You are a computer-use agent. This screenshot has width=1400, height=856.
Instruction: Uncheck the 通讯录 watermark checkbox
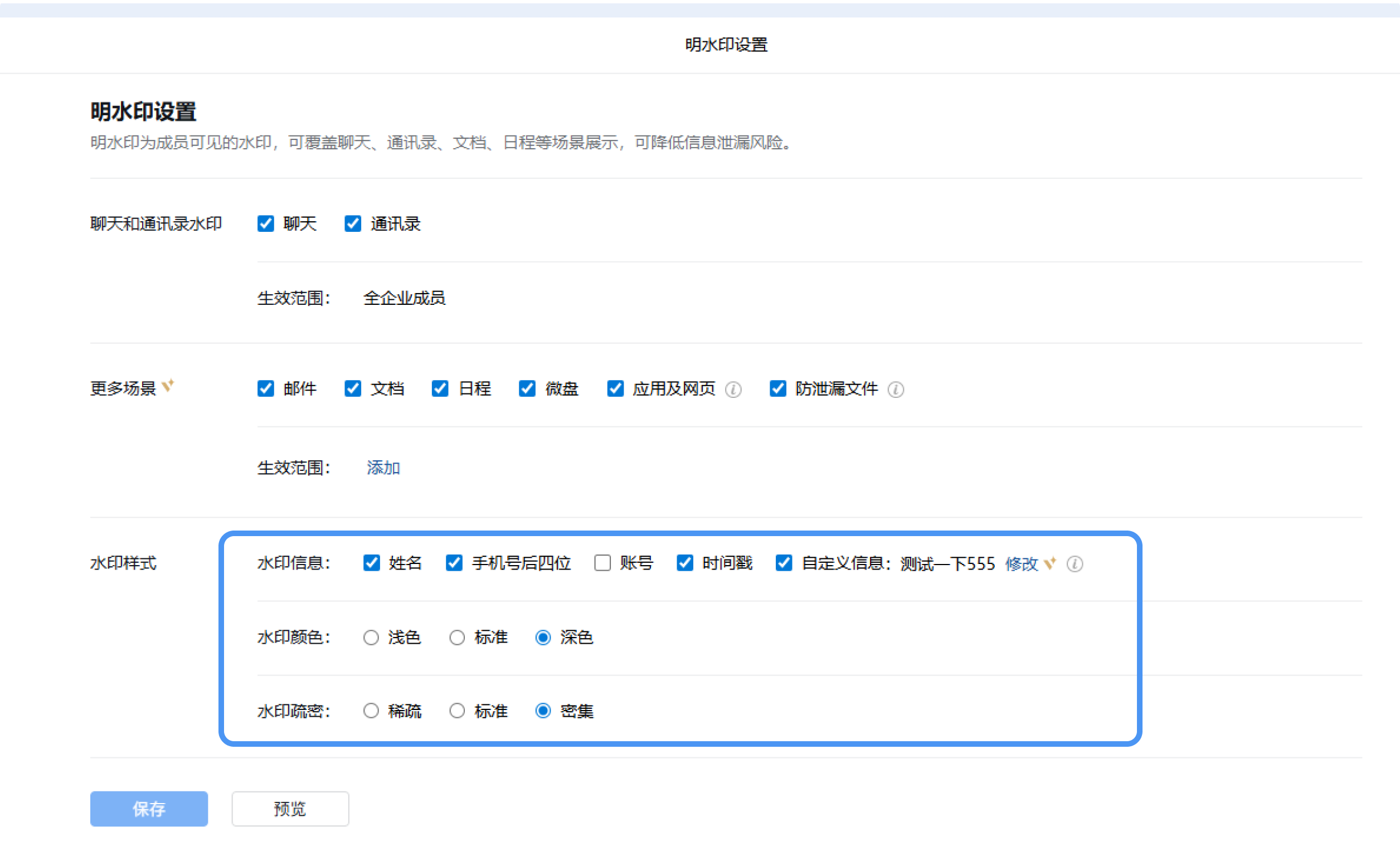(353, 224)
